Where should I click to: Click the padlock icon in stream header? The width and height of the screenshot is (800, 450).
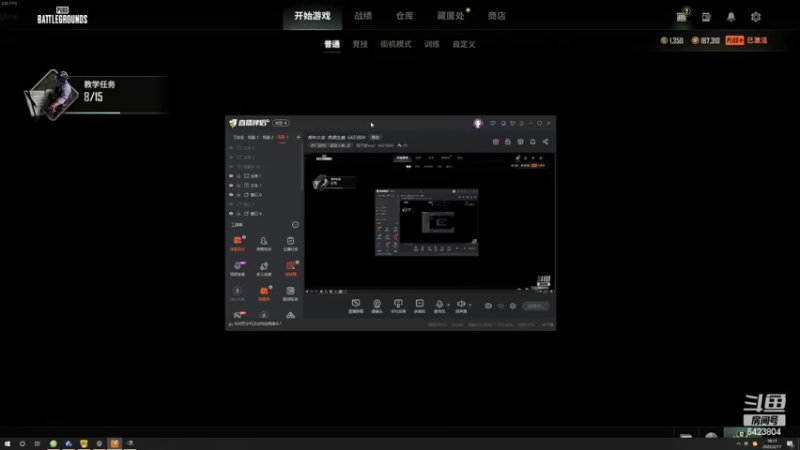(x=508, y=142)
